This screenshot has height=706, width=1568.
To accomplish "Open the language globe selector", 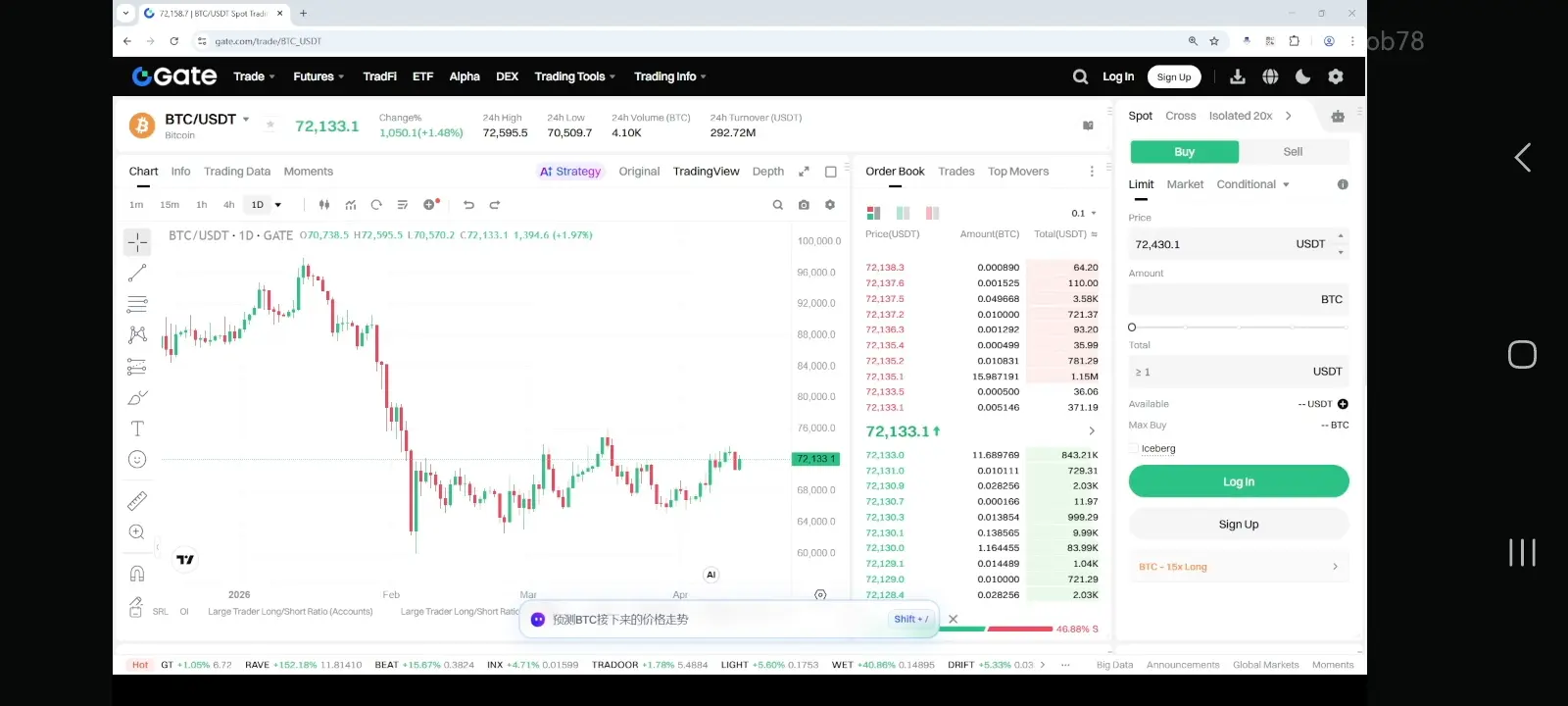I will point(1270,76).
